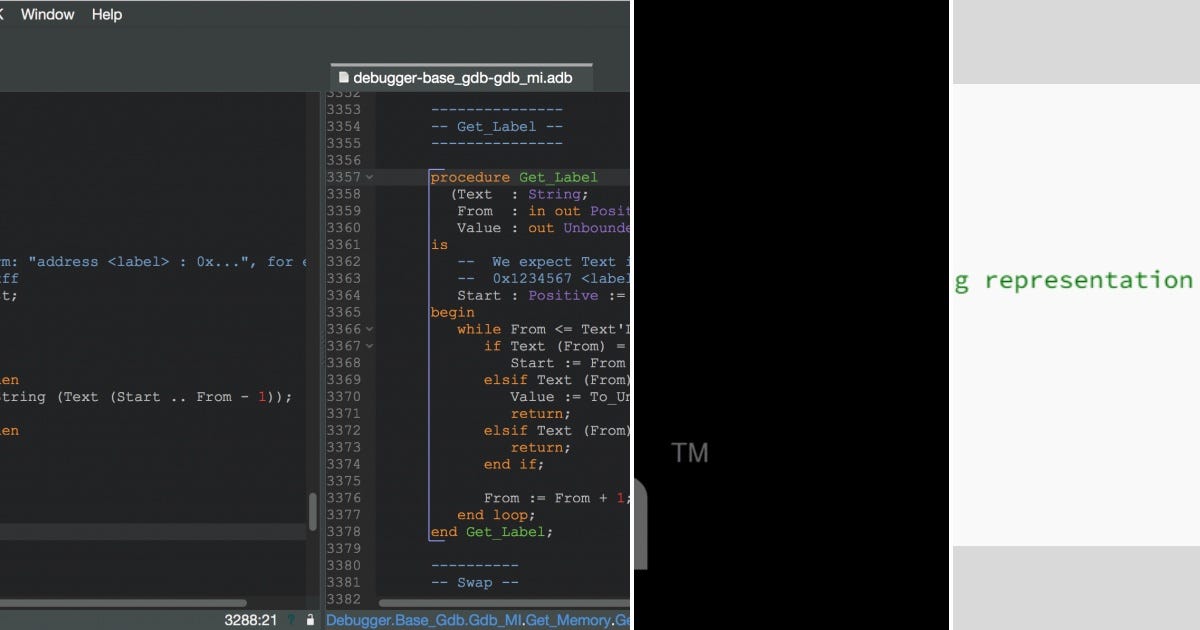Click 'is' keyword on line 3361
Image resolution: width=1200 pixels, height=630 pixels.
pos(440,244)
